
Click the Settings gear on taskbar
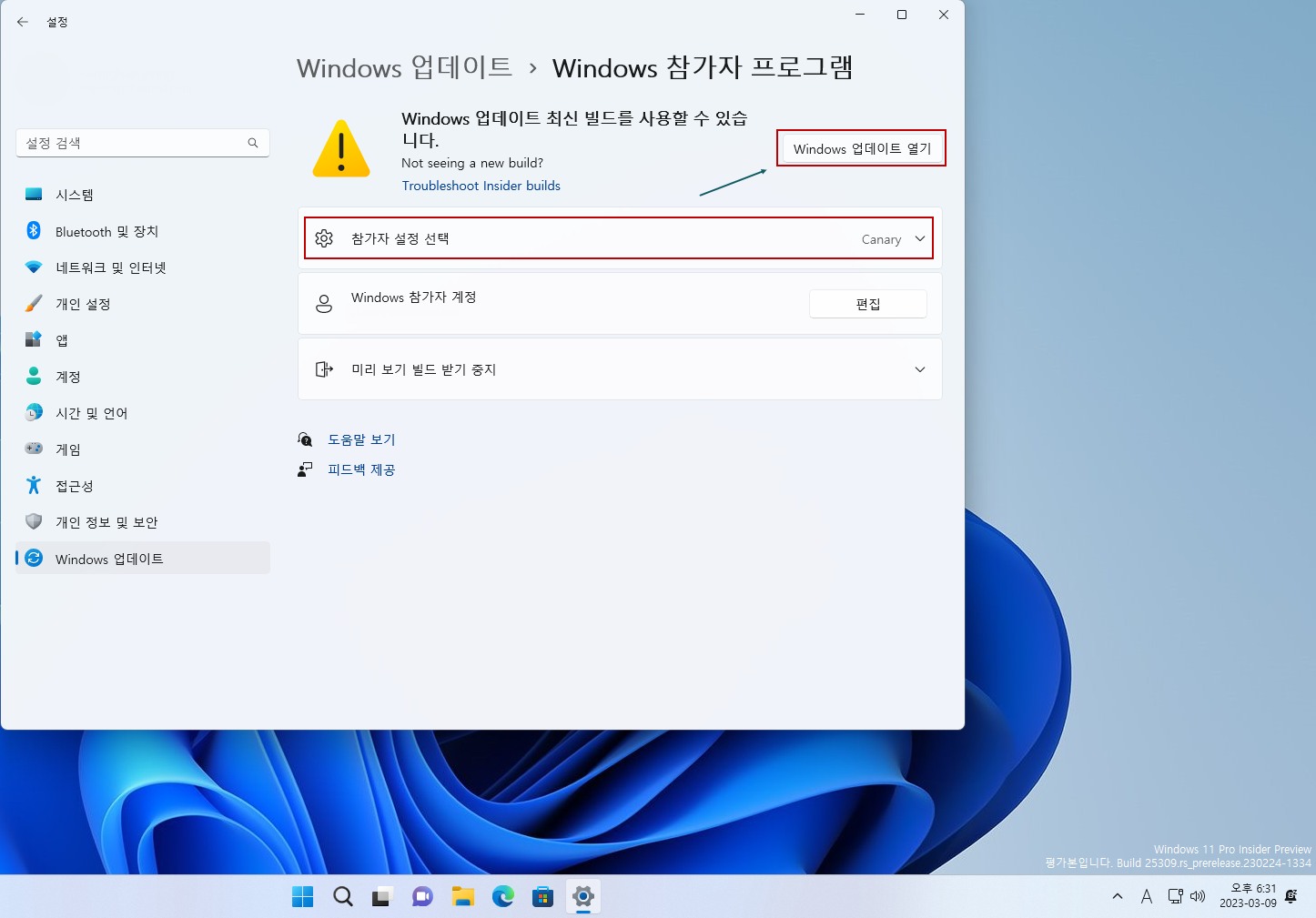[583, 896]
